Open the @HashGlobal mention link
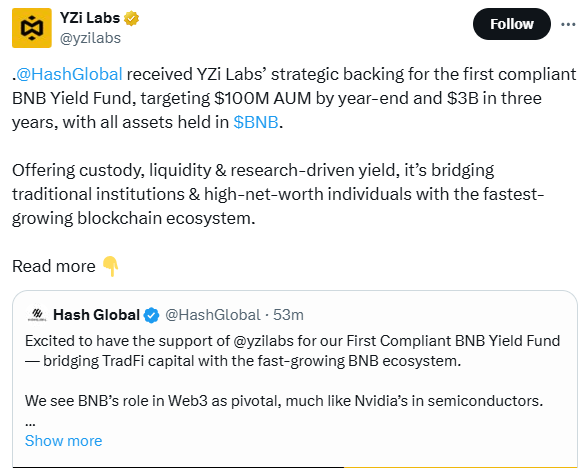Image resolution: width=582 pixels, height=468 pixels. pos(69,74)
